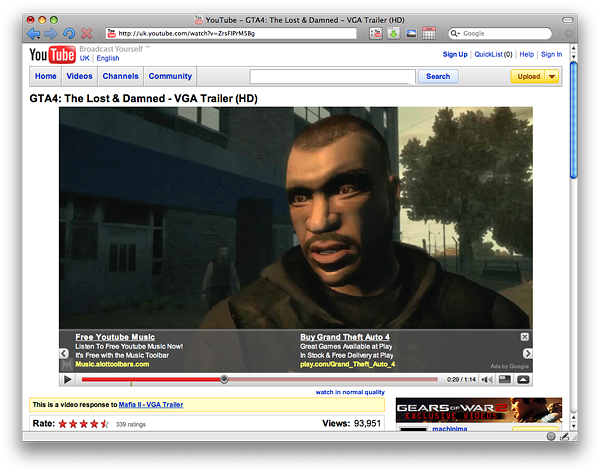Click the oblong toolbar toggle at window's top right
Image resolution: width=600 pixels, height=472 pixels.
point(567,20)
